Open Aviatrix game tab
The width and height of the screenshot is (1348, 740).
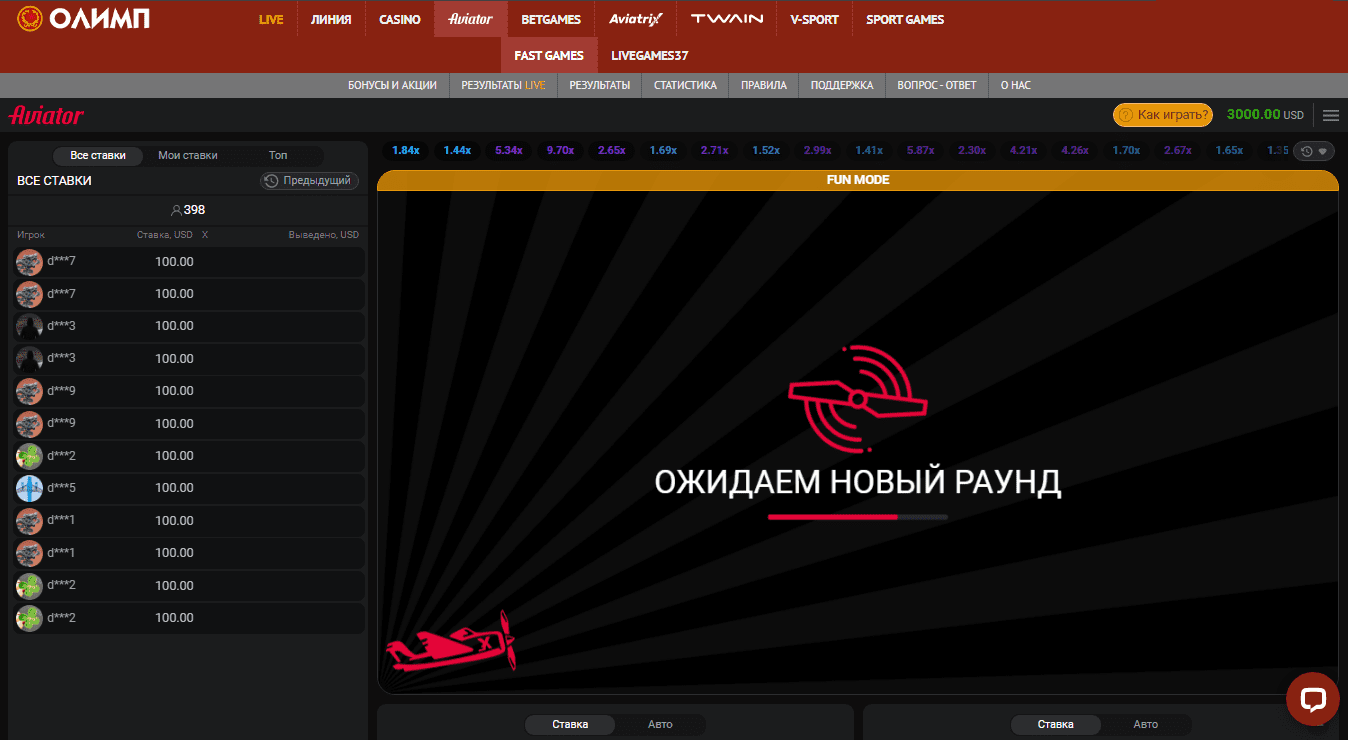tap(636, 19)
